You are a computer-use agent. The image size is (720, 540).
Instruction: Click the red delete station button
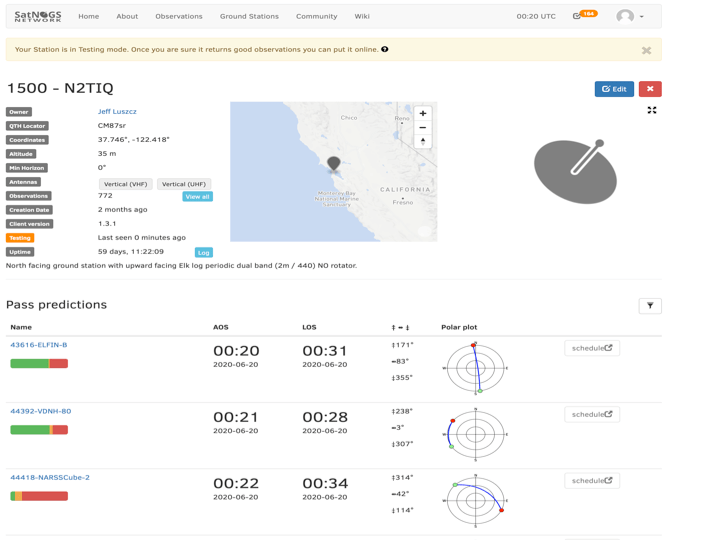tap(650, 89)
